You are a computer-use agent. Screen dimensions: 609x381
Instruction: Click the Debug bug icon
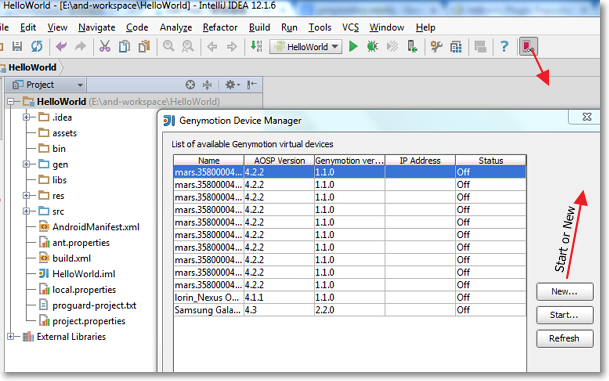pos(372,47)
